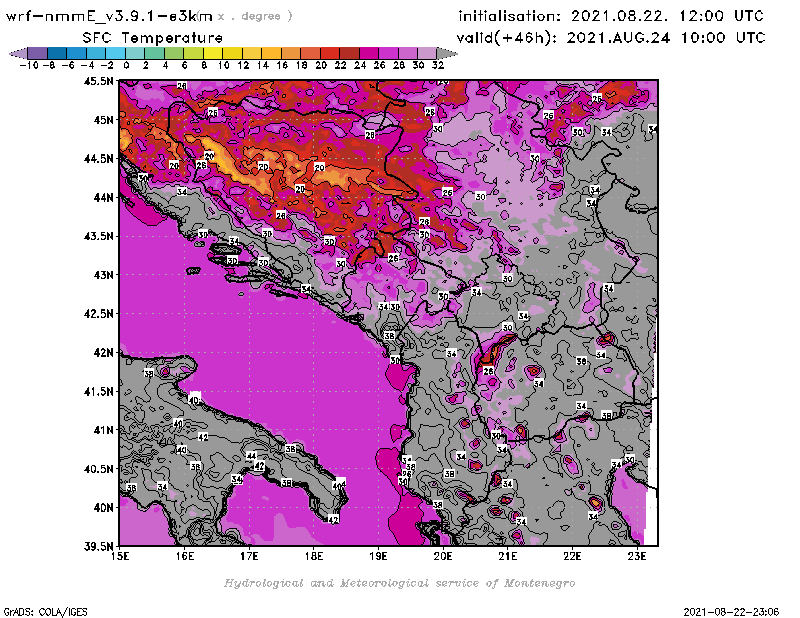The image size is (800, 618).
Task: Click the 42N latitude axis label
Action: point(104,353)
